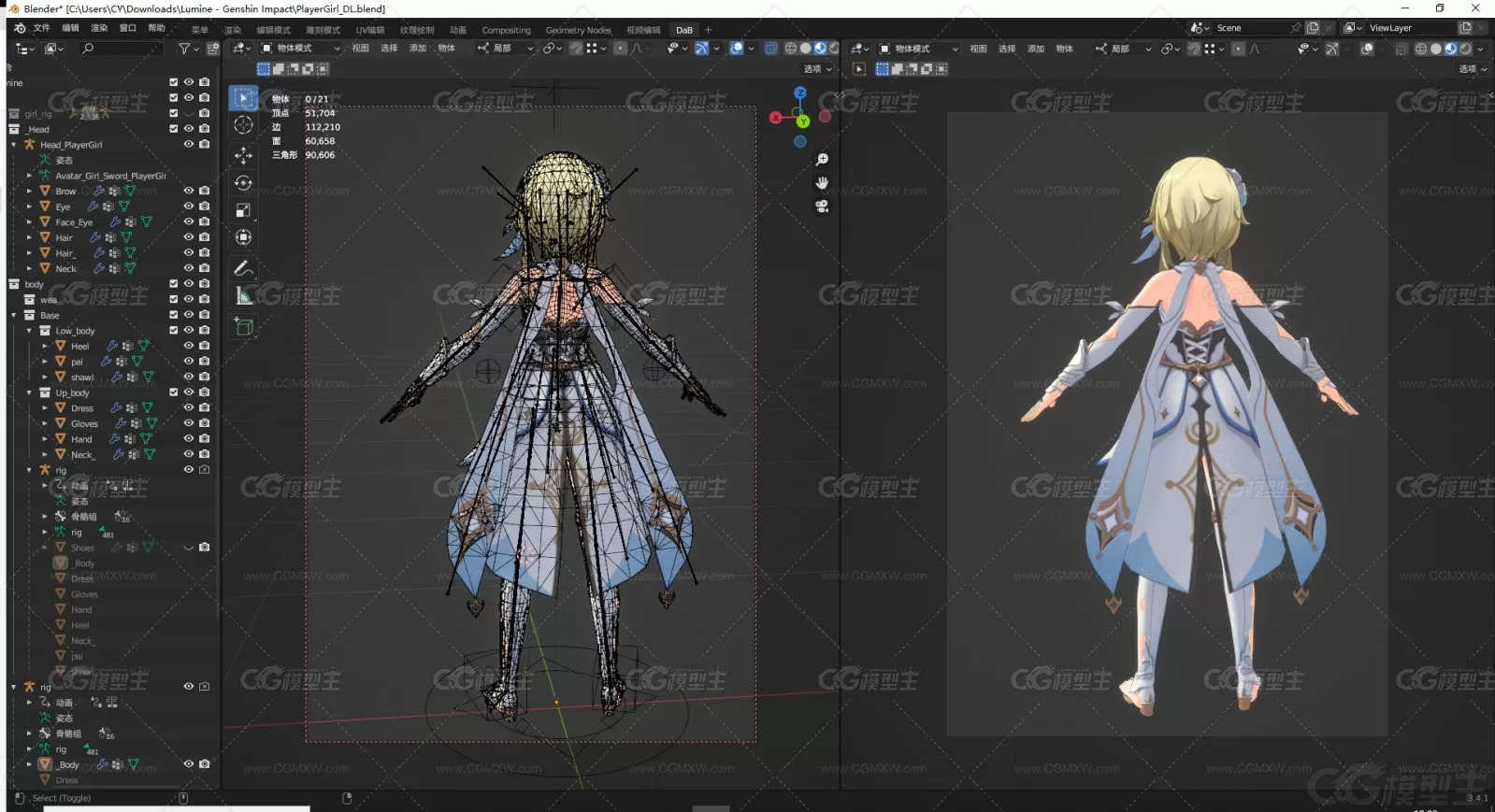Image resolution: width=1495 pixels, height=812 pixels.
Task: Click the Add Cube tool
Action: pyautogui.click(x=243, y=326)
